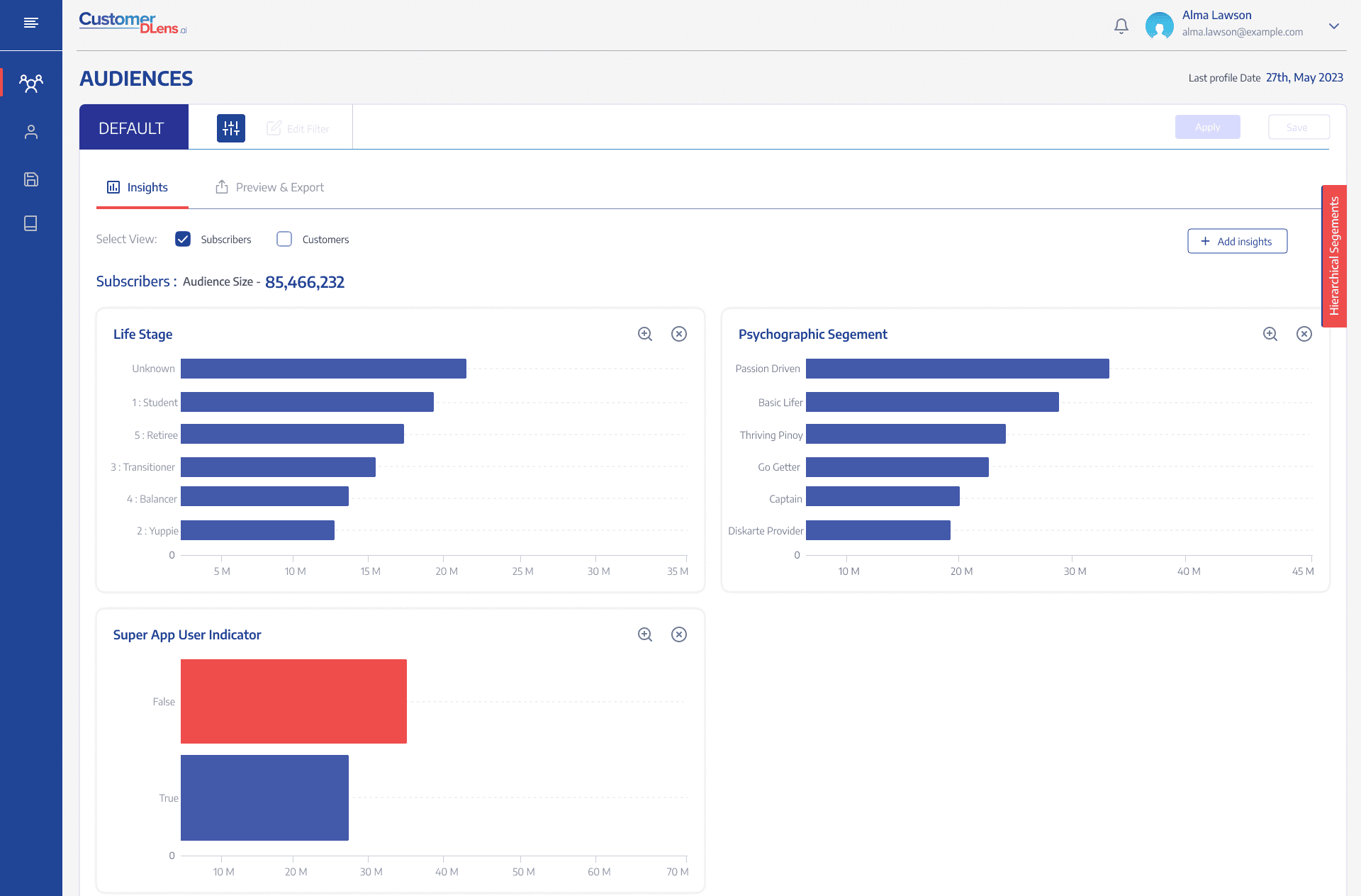
Task: Click the Passion Driven bar
Action: coord(958,369)
